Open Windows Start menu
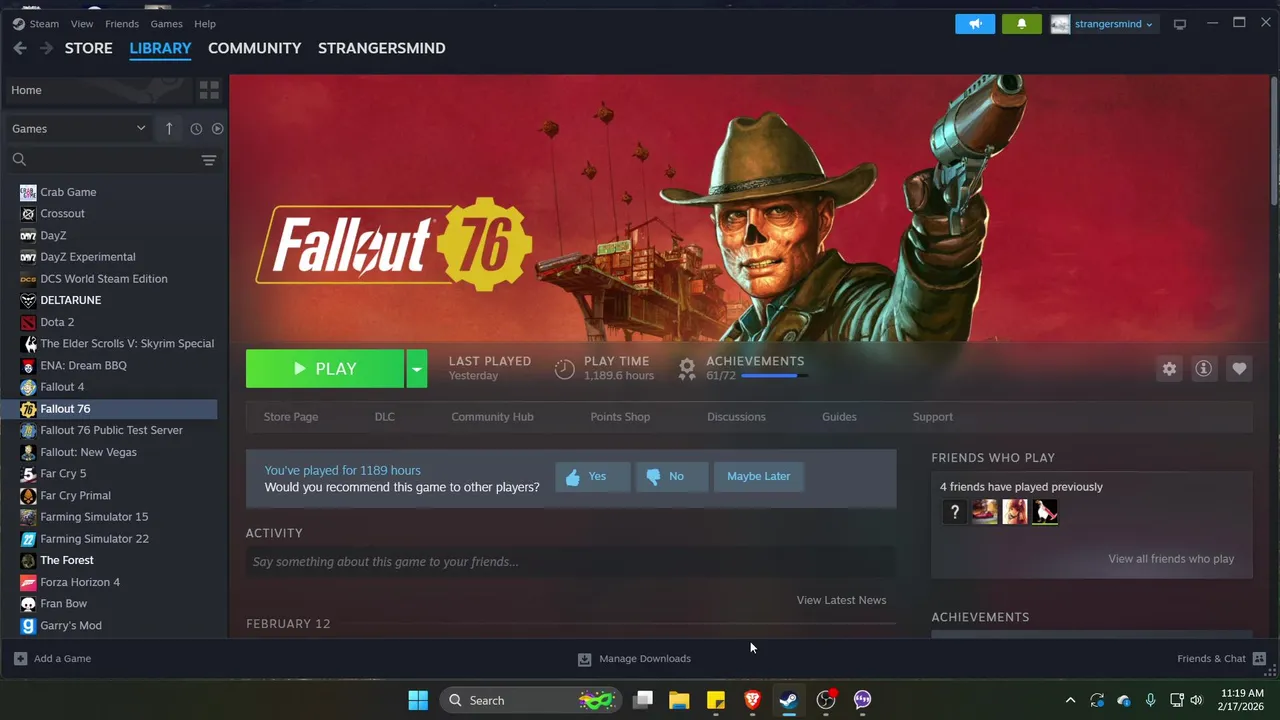 (x=418, y=700)
